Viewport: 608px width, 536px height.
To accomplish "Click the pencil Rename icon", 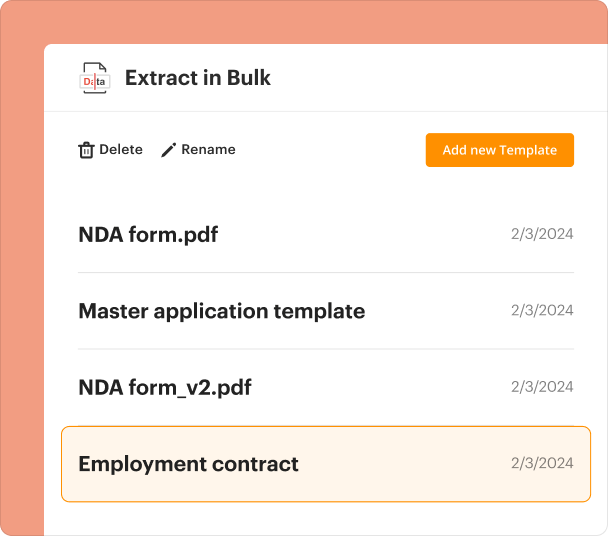I will point(169,150).
